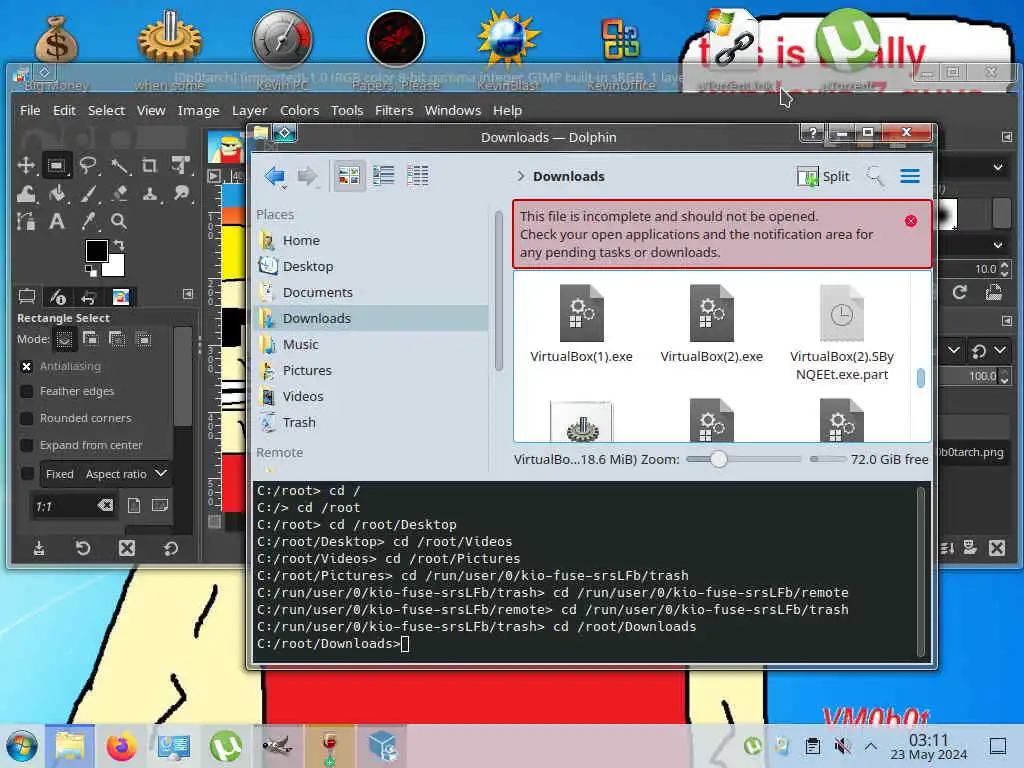Select the Paintbrush tool
1024x768 pixels.
88,193
